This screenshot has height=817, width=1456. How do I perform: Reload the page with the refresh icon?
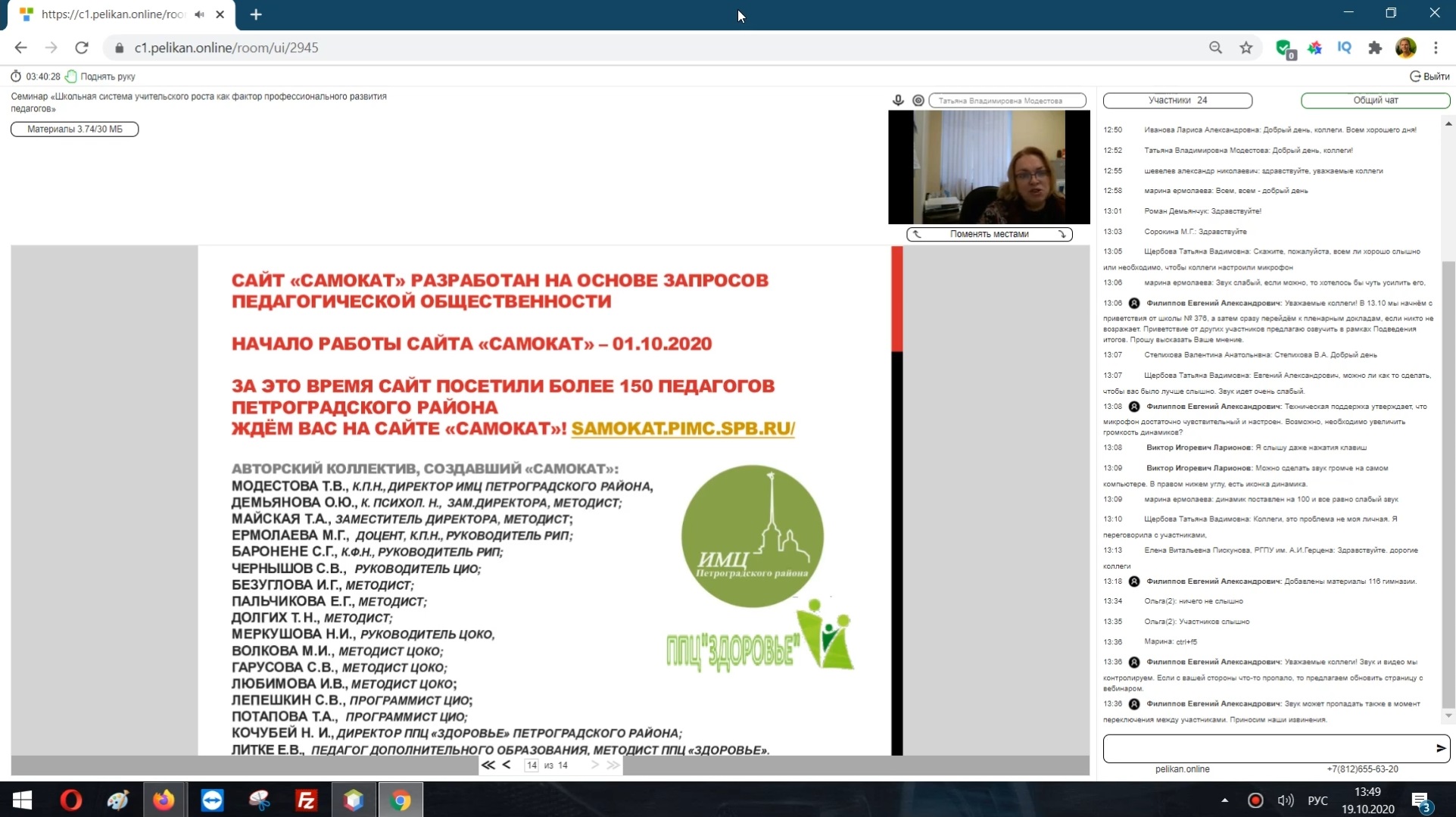(82, 48)
